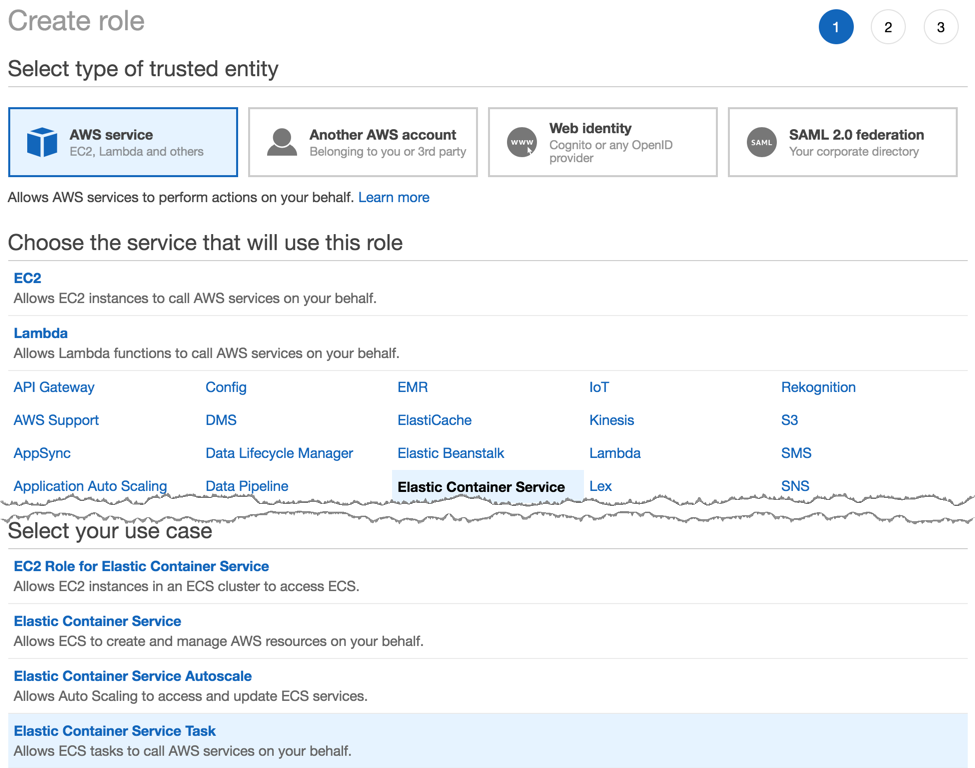
Task: Select Kinesis service
Action: coord(611,420)
